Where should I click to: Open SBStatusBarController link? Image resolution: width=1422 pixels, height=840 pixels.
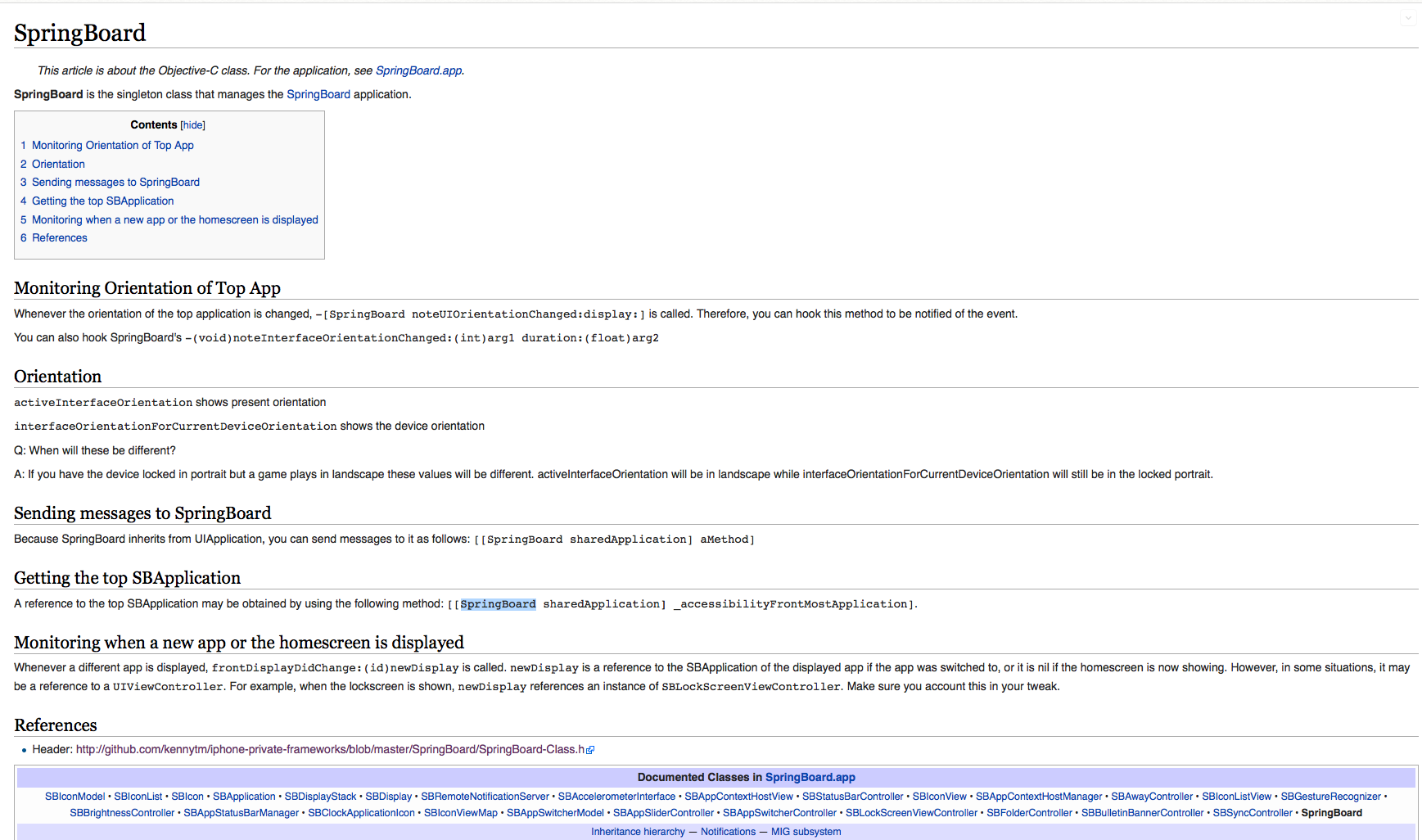(x=852, y=797)
